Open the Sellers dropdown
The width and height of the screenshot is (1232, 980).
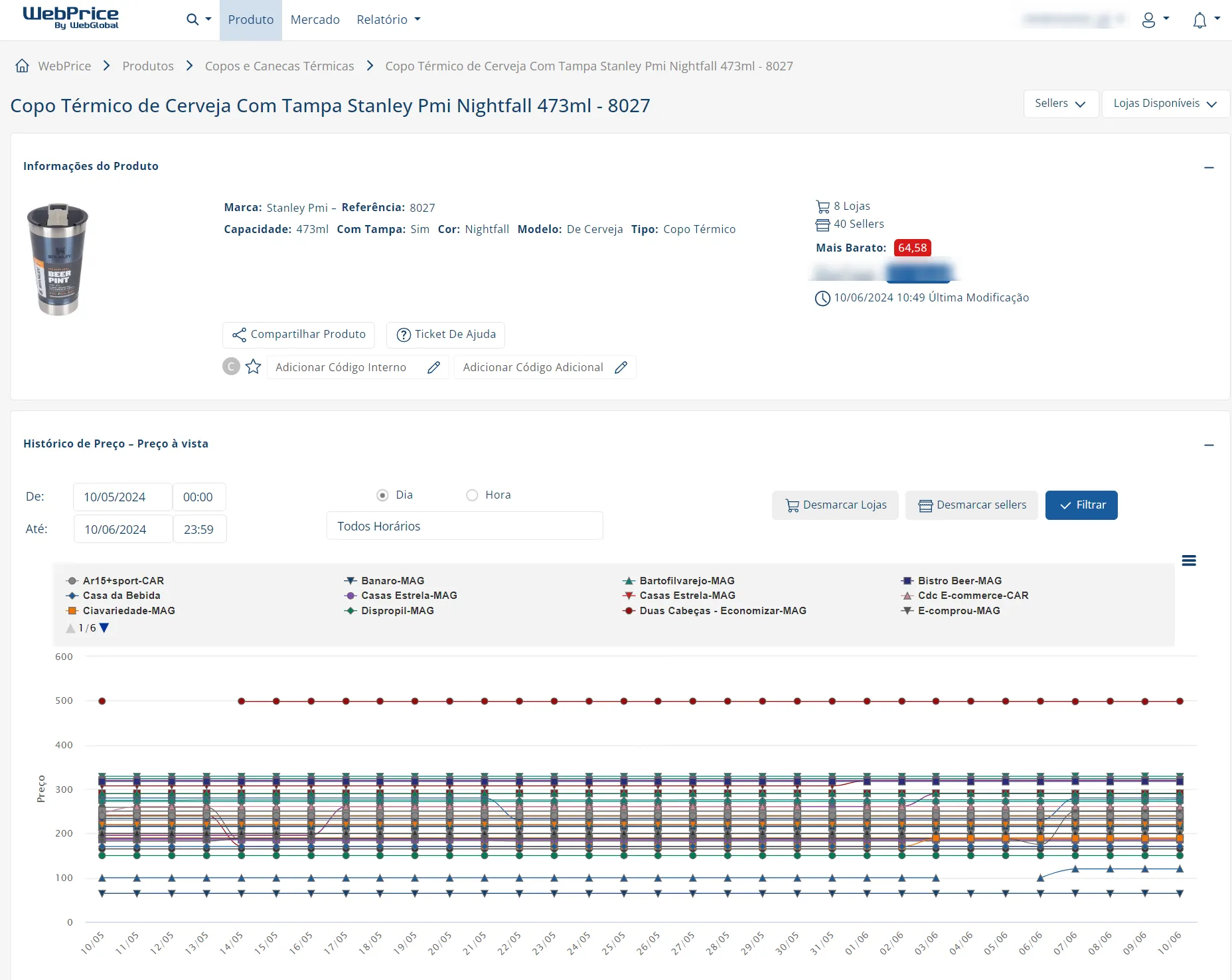[1061, 104]
